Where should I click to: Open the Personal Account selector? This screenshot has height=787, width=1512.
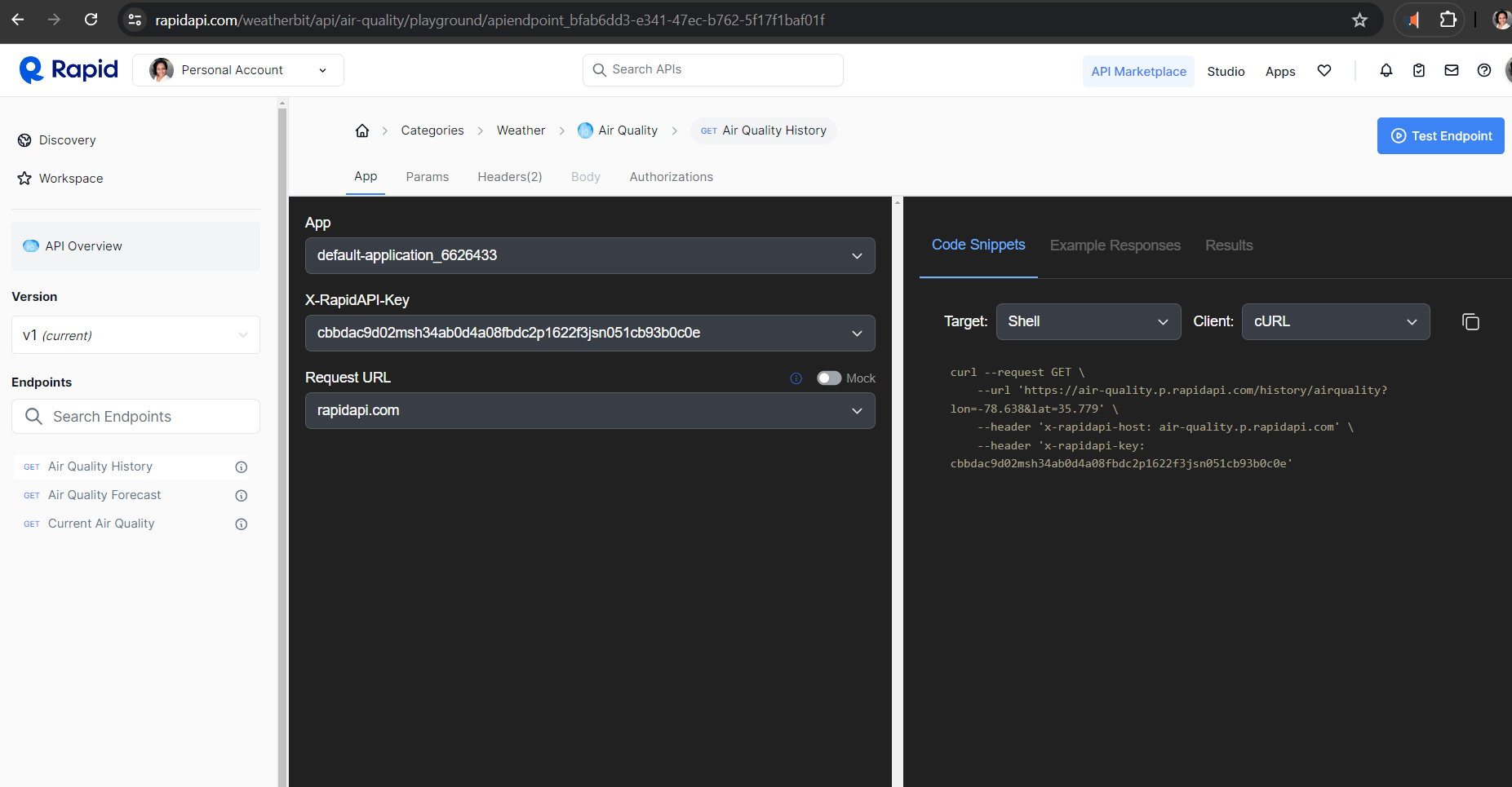[x=238, y=70]
